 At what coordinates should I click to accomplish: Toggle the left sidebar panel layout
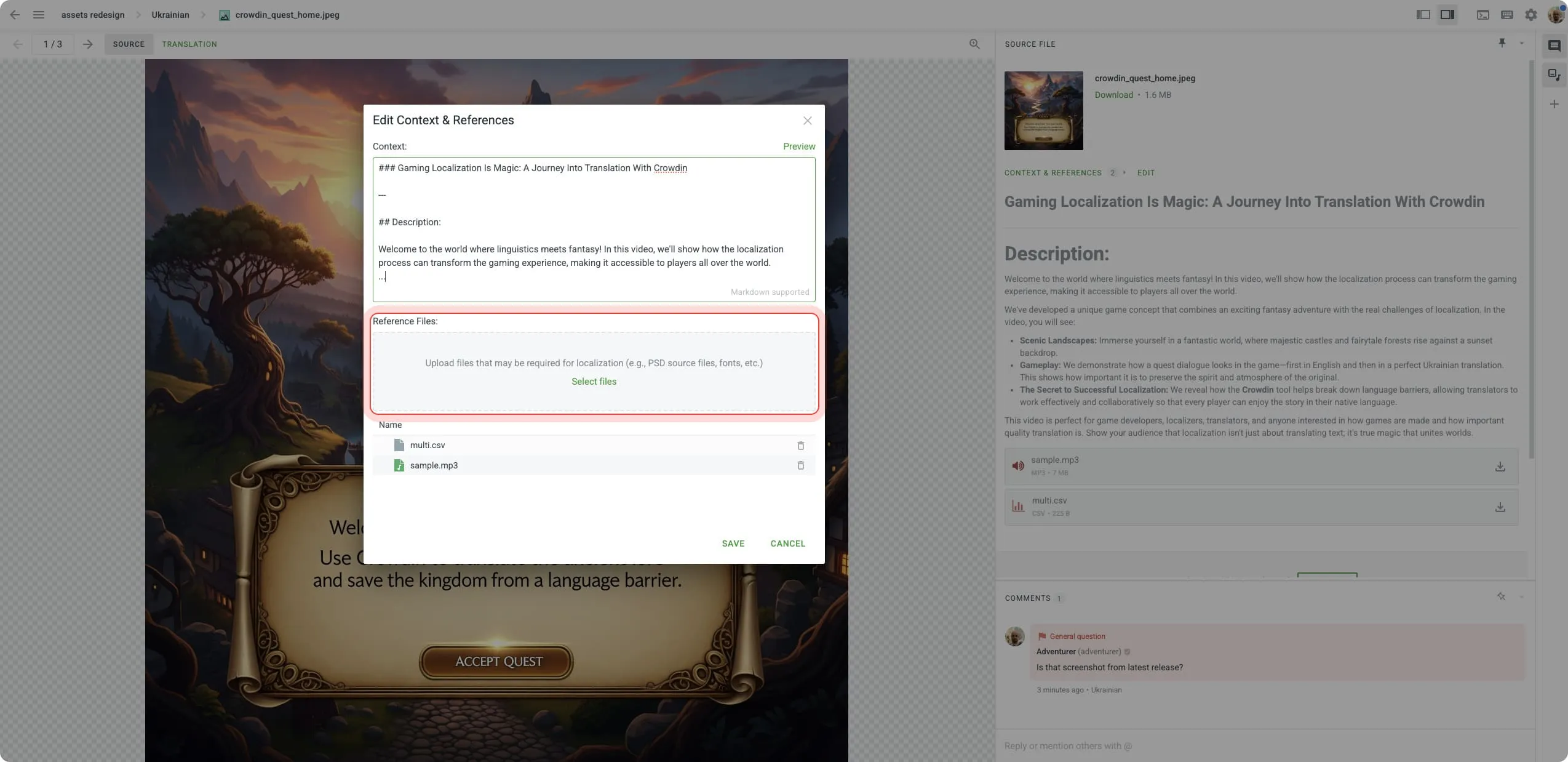[1423, 15]
